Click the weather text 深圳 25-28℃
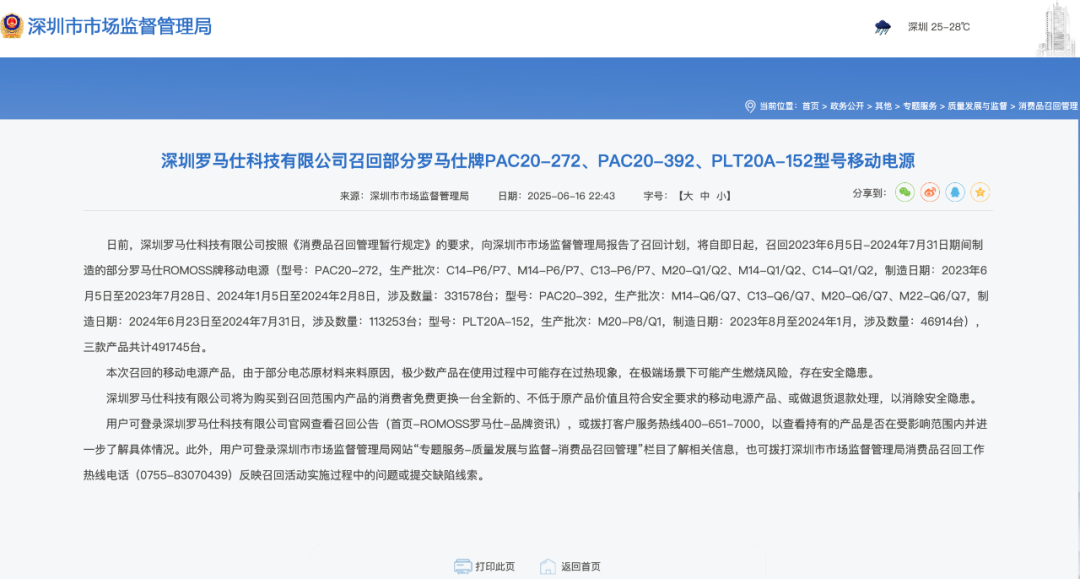The image size is (1080, 579). pos(939,27)
